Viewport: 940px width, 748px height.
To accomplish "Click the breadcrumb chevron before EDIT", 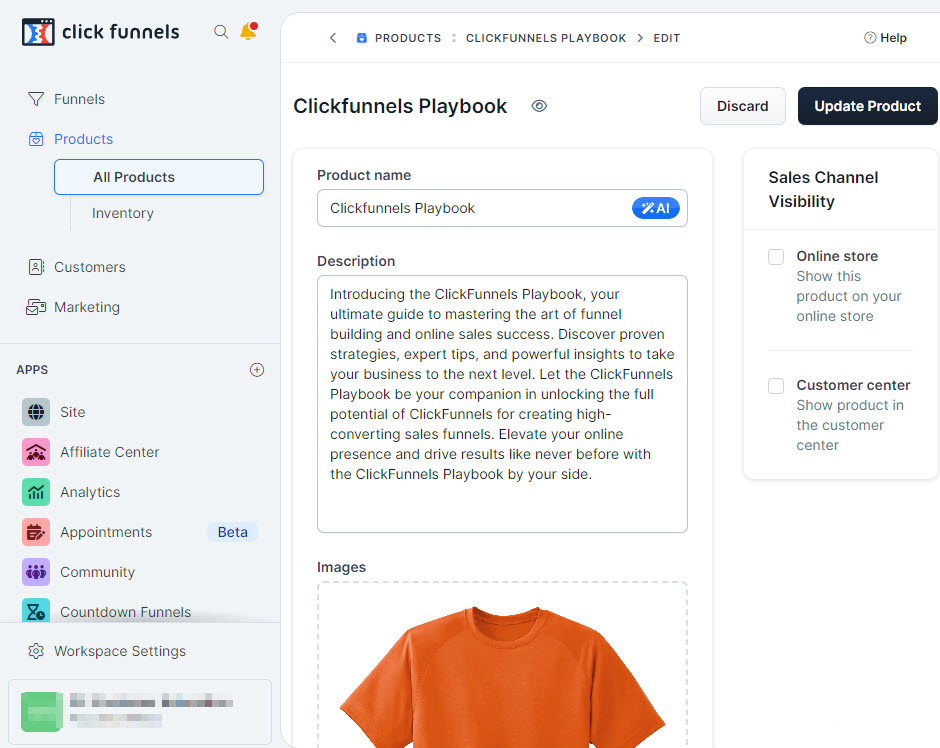I will click(x=640, y=38).
